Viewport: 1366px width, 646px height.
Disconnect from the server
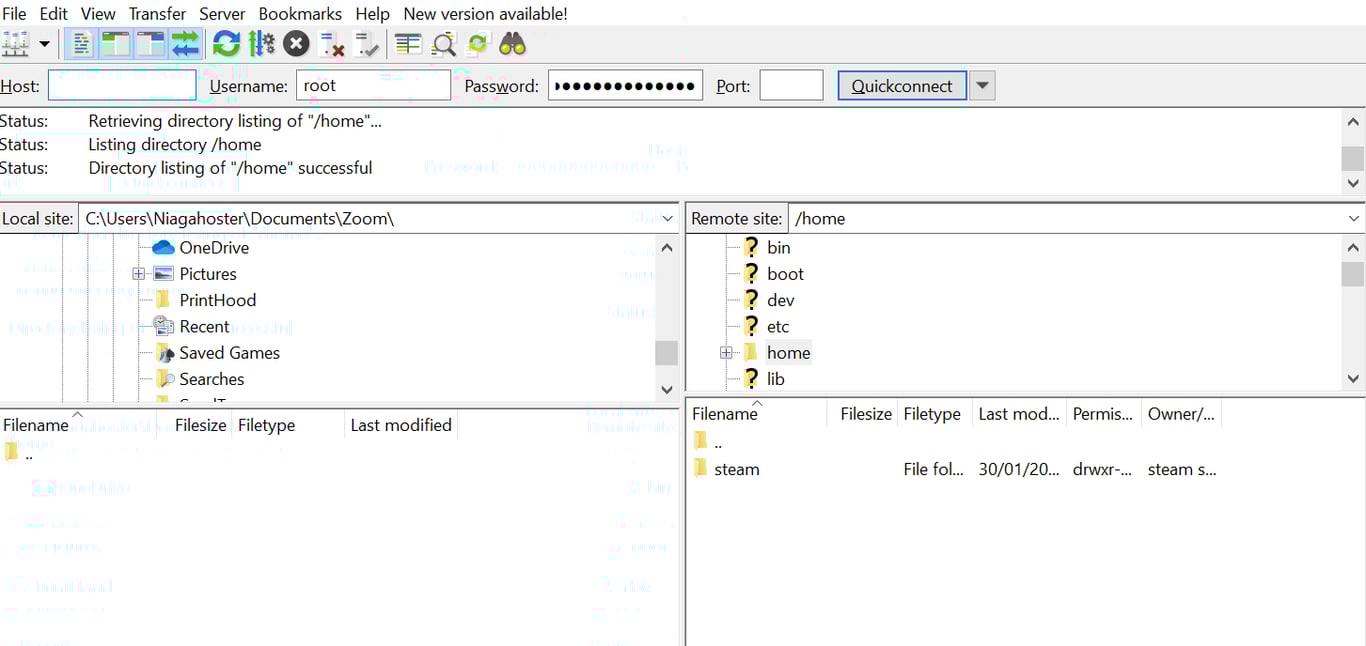click(x=330, y=44)
